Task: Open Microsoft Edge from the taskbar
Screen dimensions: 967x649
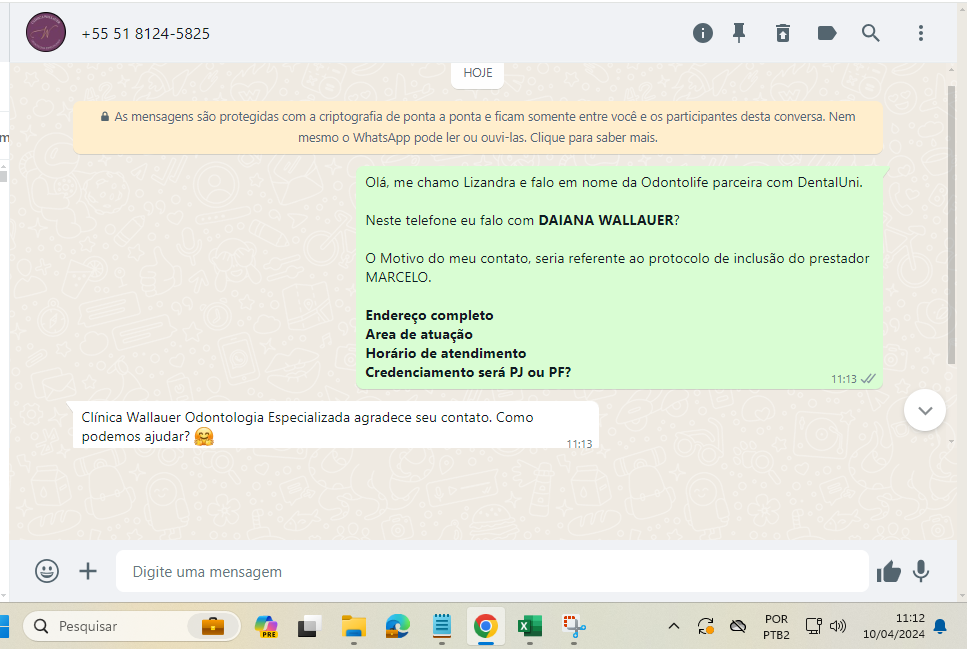Action: [x=398, y=626]
